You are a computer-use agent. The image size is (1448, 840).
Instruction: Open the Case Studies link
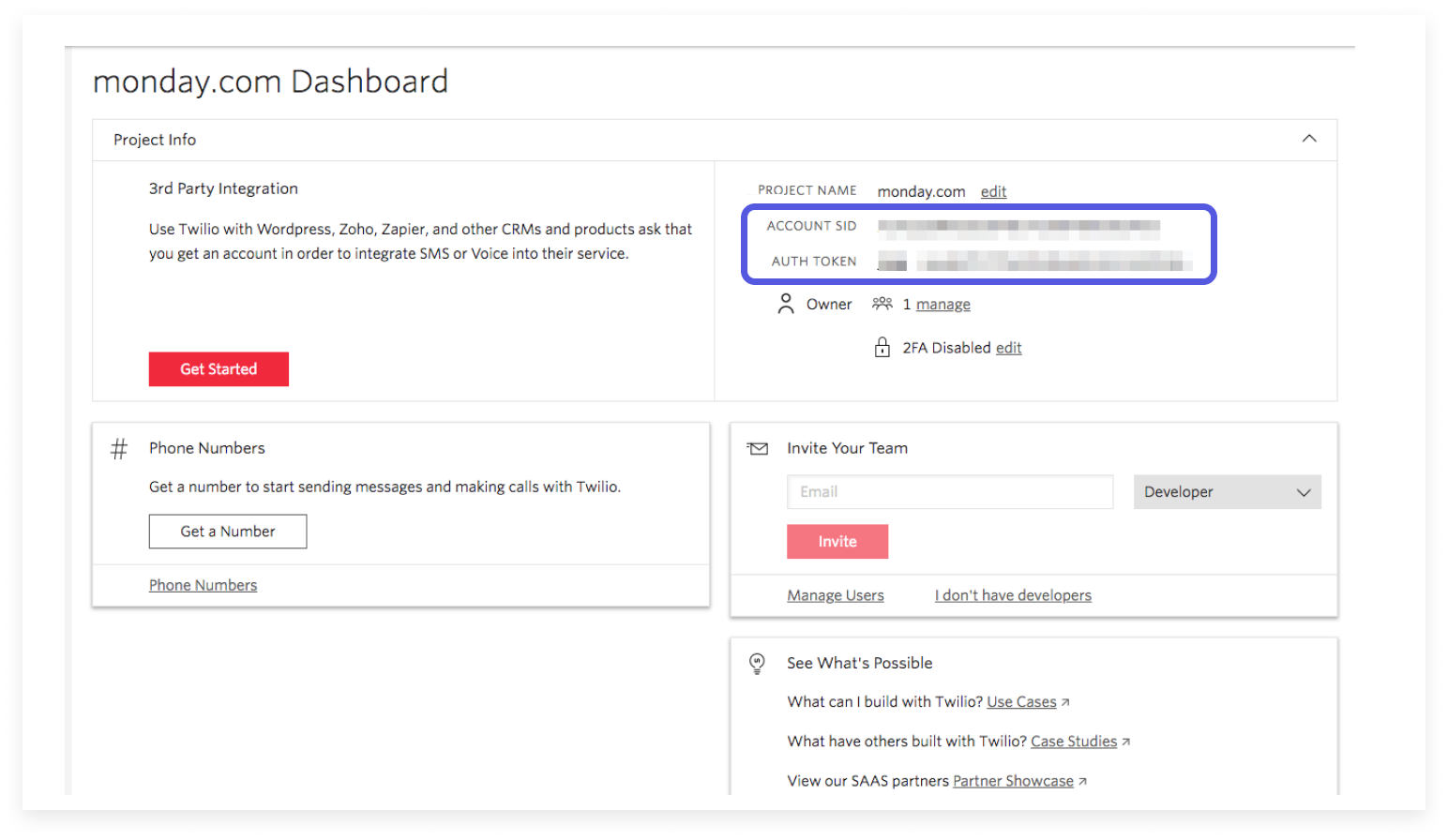pyautogui.click(x=1074, y=742)
